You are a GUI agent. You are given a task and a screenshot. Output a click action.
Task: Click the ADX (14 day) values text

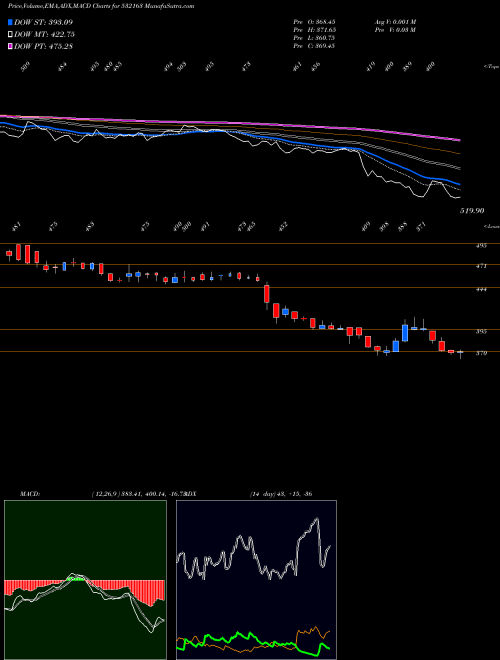coord(281,494)
